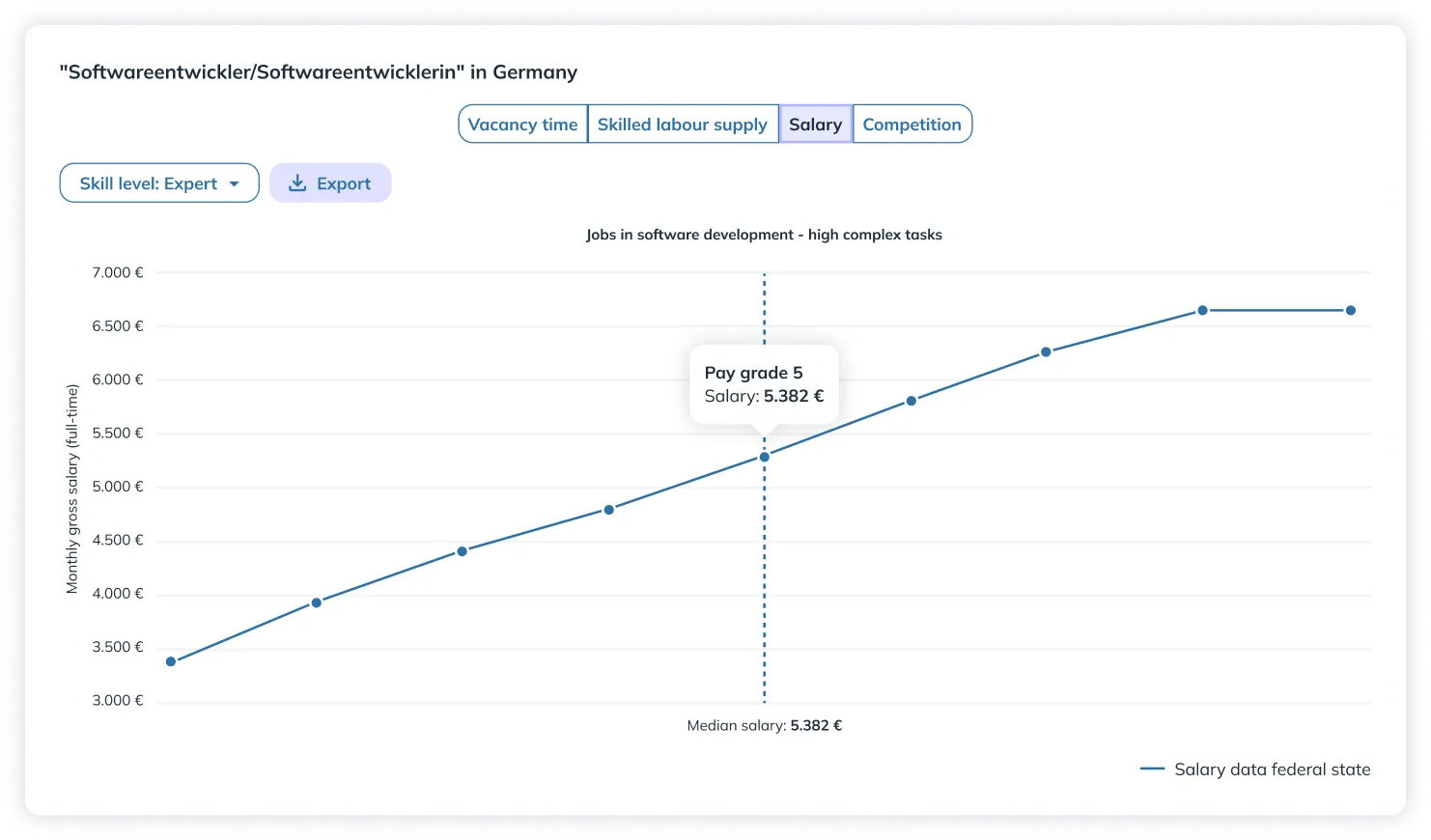Go to the Competition tab
The image size is (1431, 840).
912,125
